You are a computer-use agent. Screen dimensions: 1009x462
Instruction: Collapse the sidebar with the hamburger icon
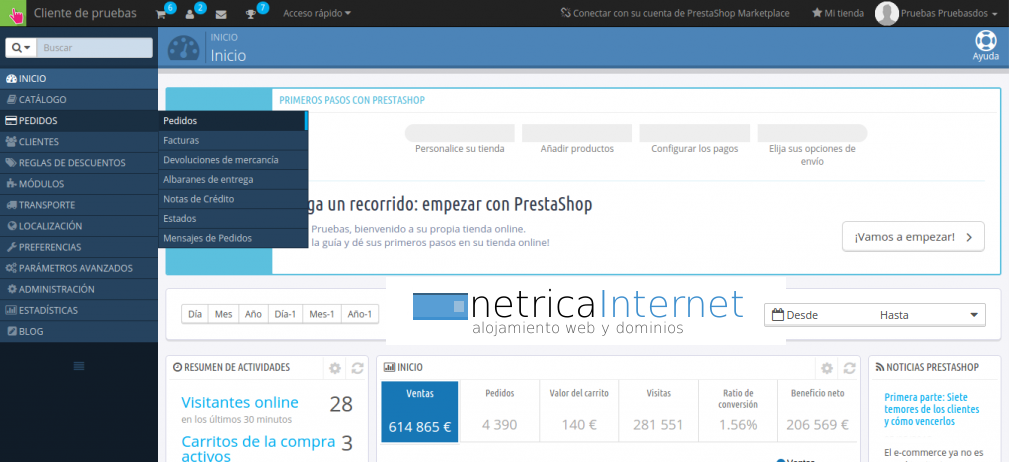click(79, 365)
